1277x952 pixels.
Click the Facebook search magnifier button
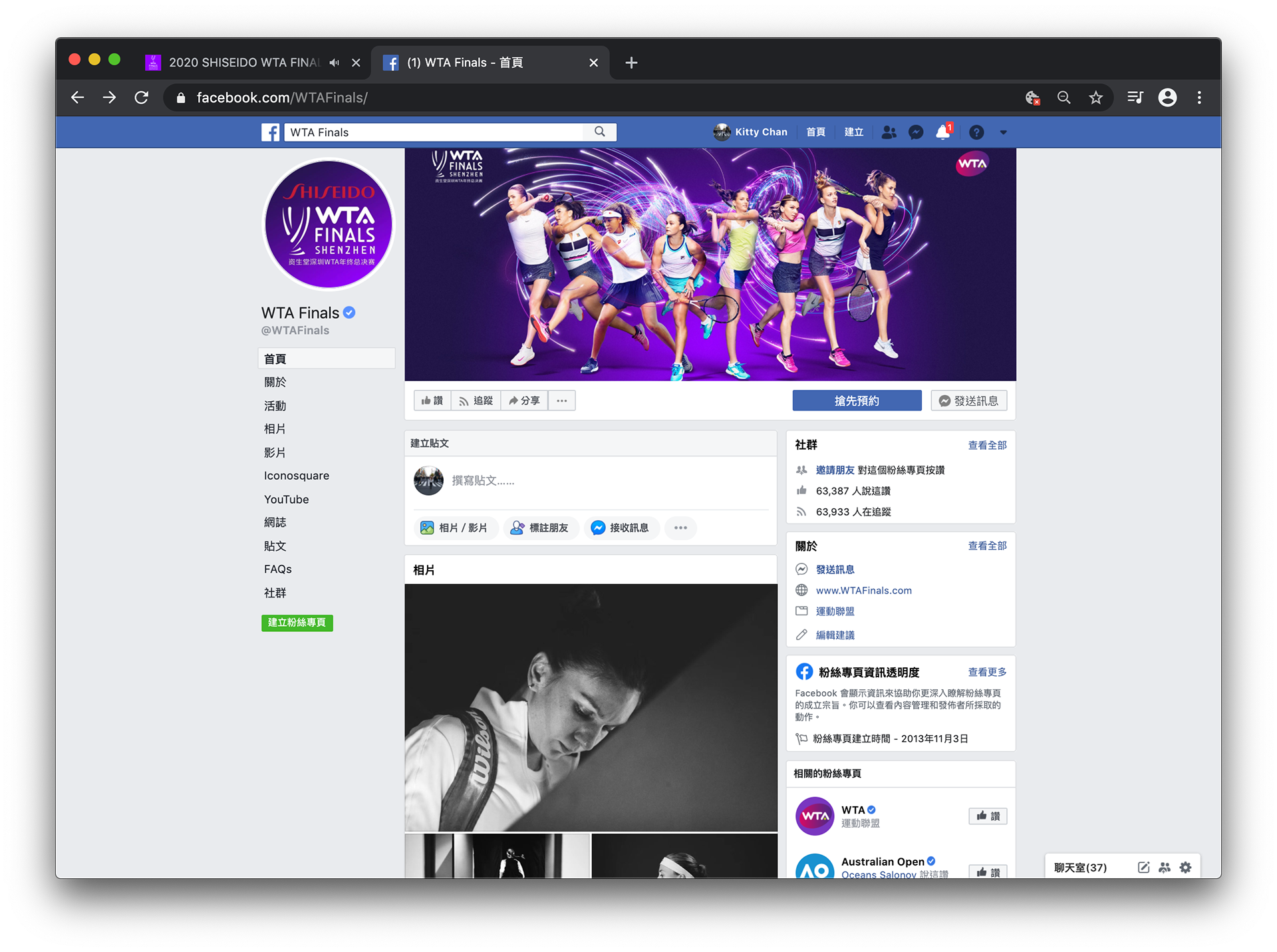tap(600, 132)
